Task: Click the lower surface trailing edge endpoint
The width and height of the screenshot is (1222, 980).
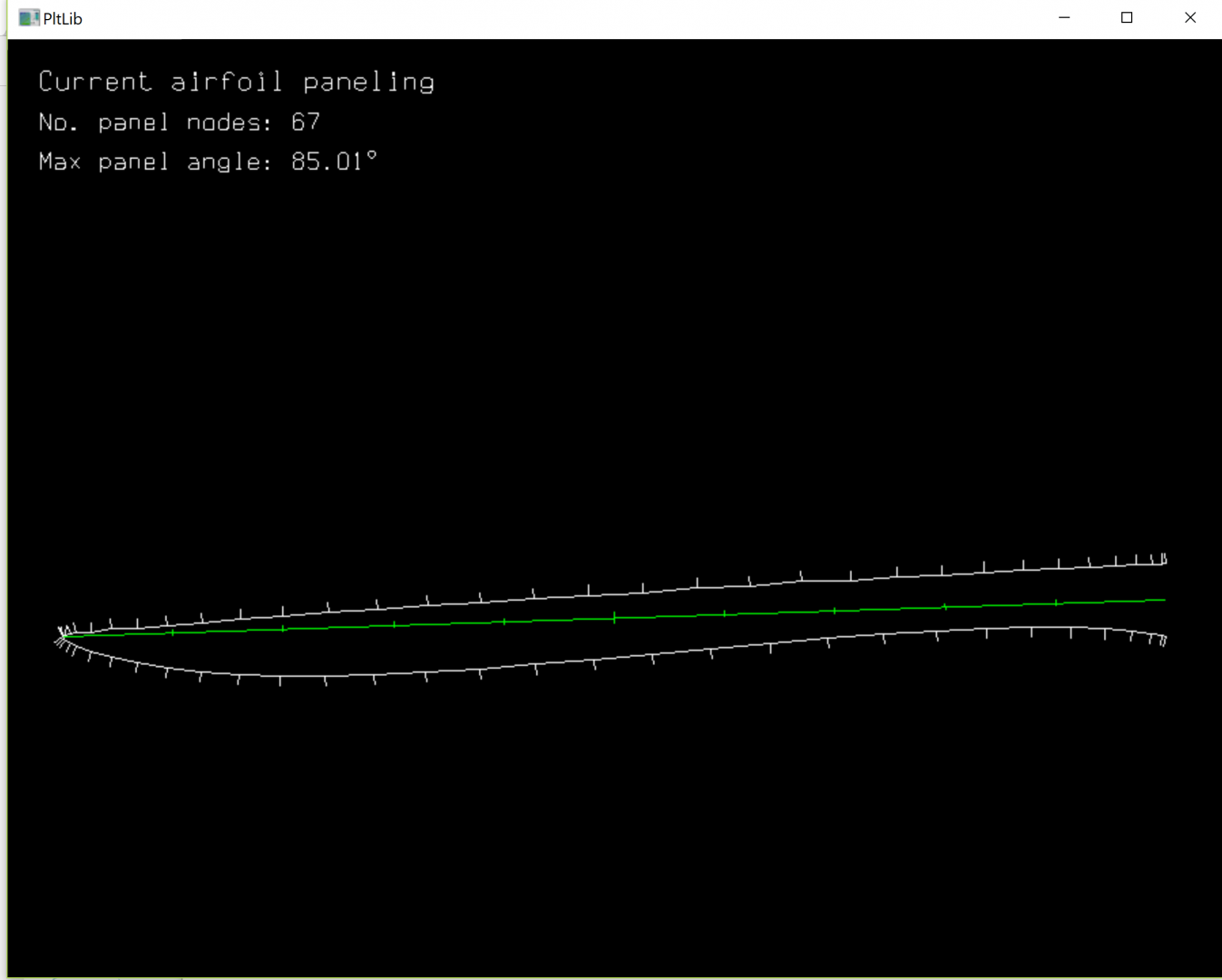Action: tap(1164, 637)
